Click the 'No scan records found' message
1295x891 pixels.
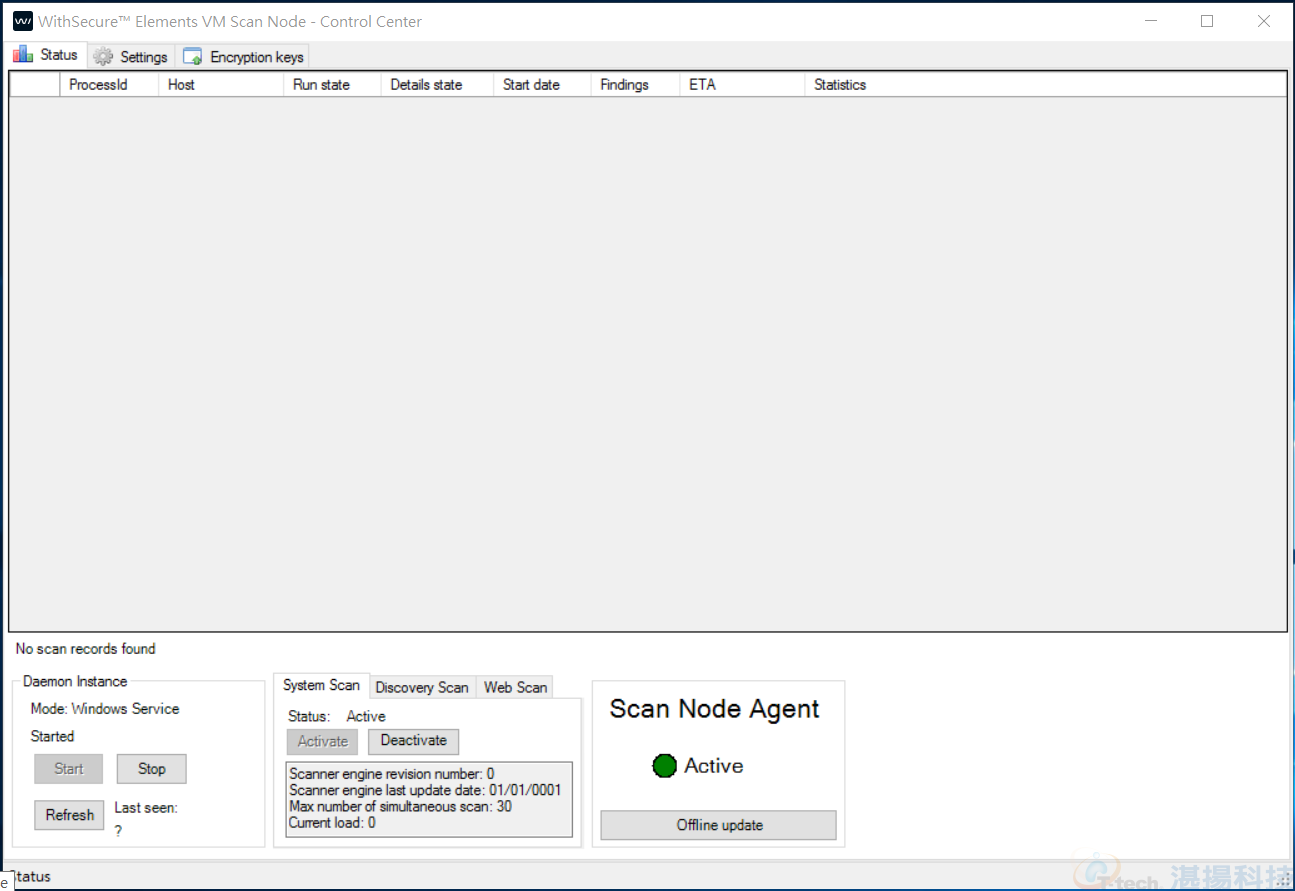86,649
